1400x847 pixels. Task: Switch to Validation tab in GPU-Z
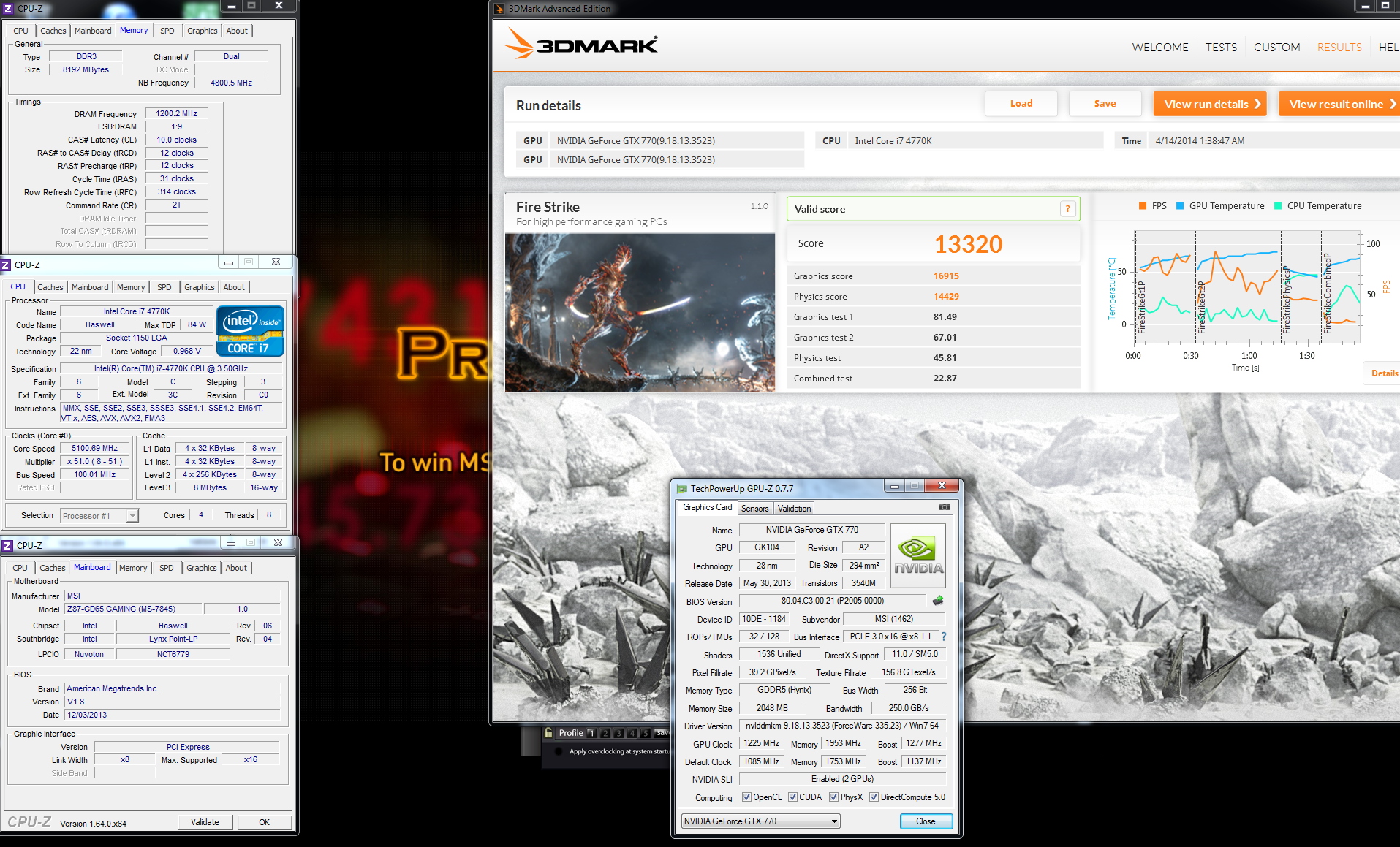pos(794,509)
